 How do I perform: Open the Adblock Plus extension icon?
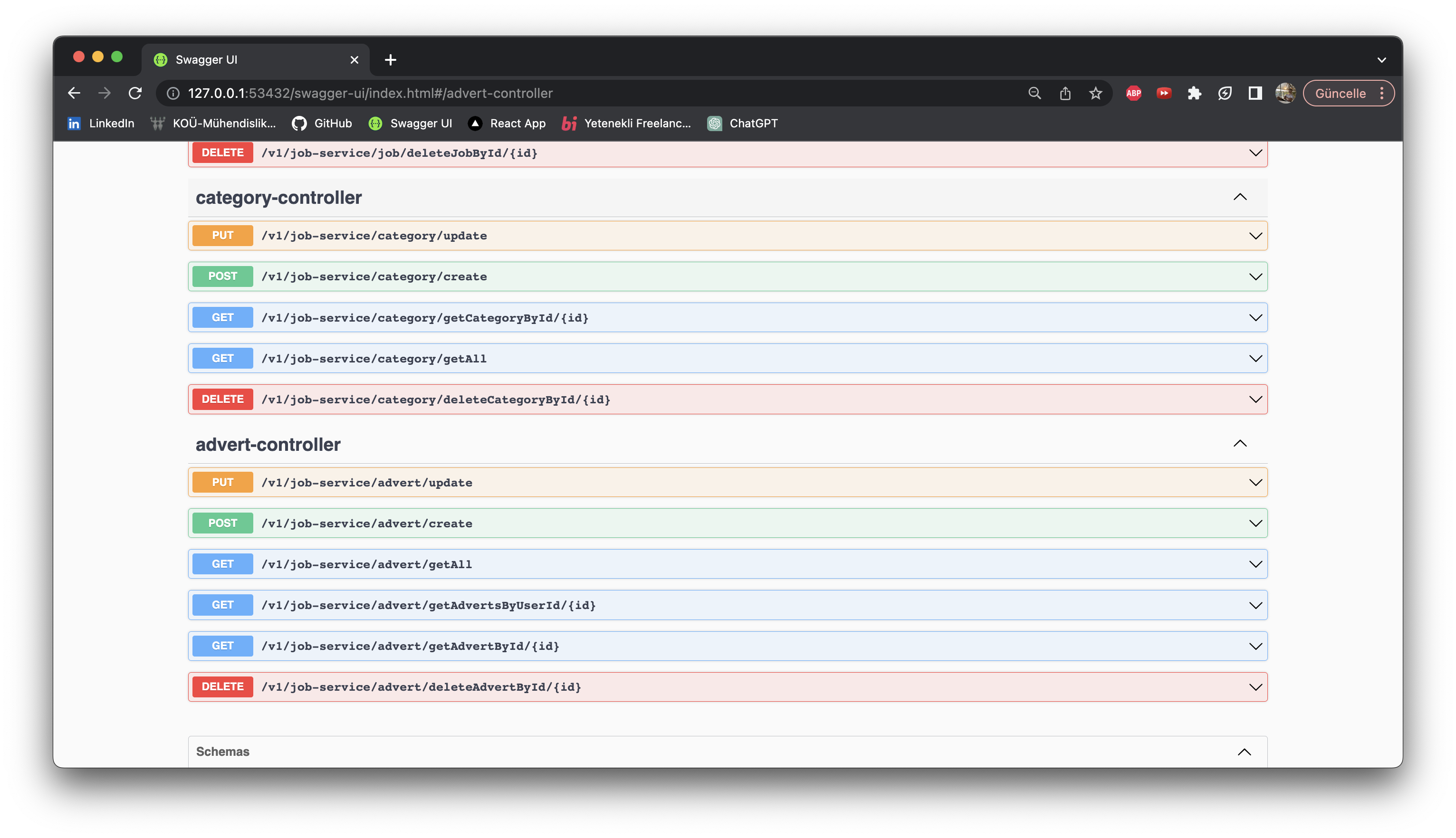(x=1133, y=93)
